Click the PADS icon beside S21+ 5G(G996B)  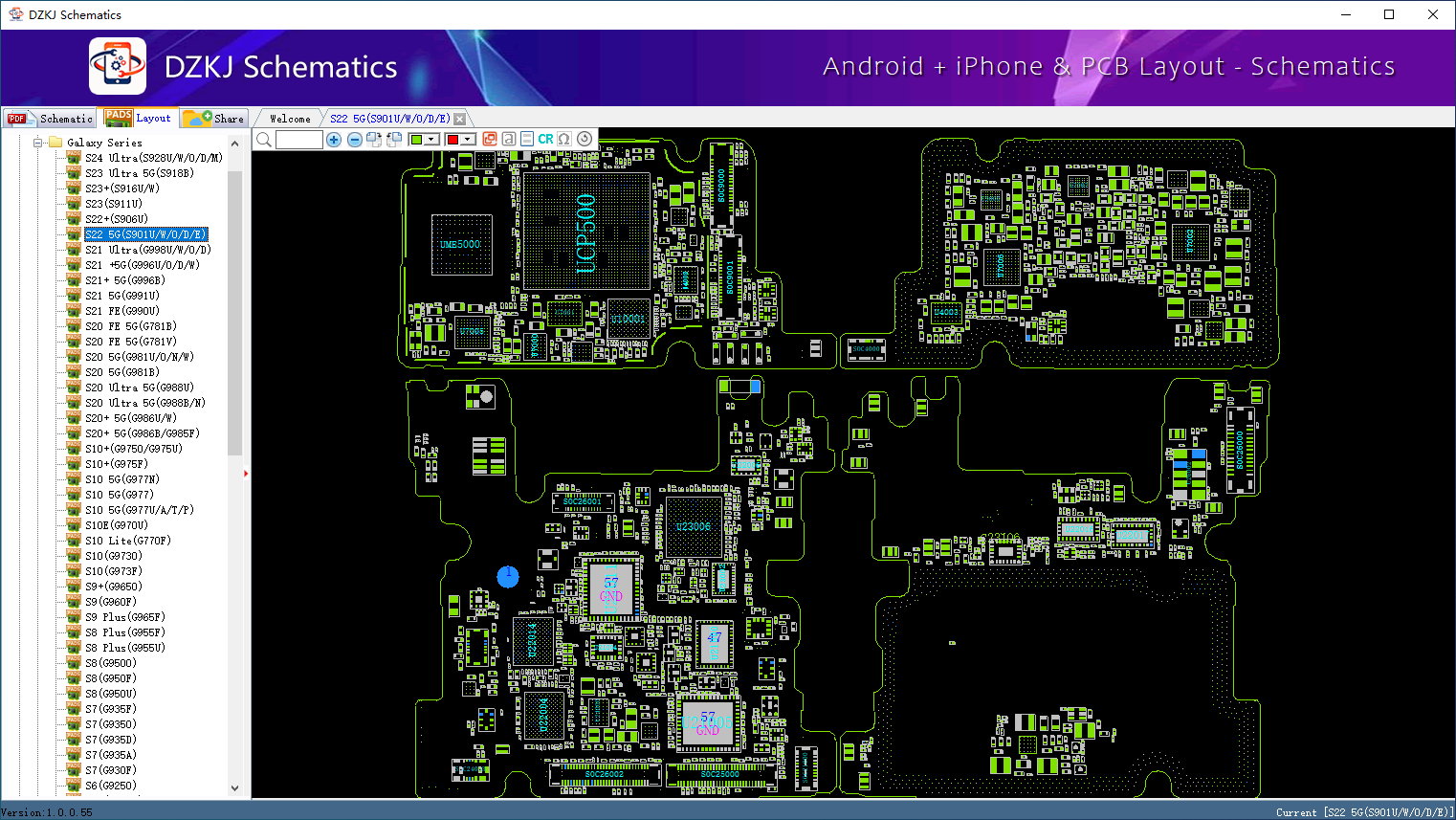click(74, 279)
